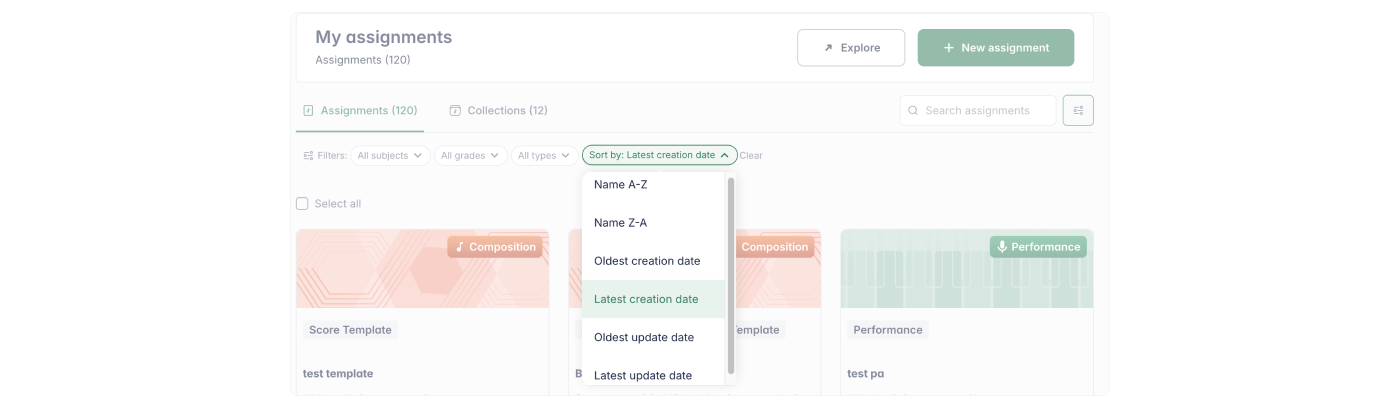Click the Performance badge with microphone icon
Viewport: 1400px width, 406px height.
point(1038,247)
